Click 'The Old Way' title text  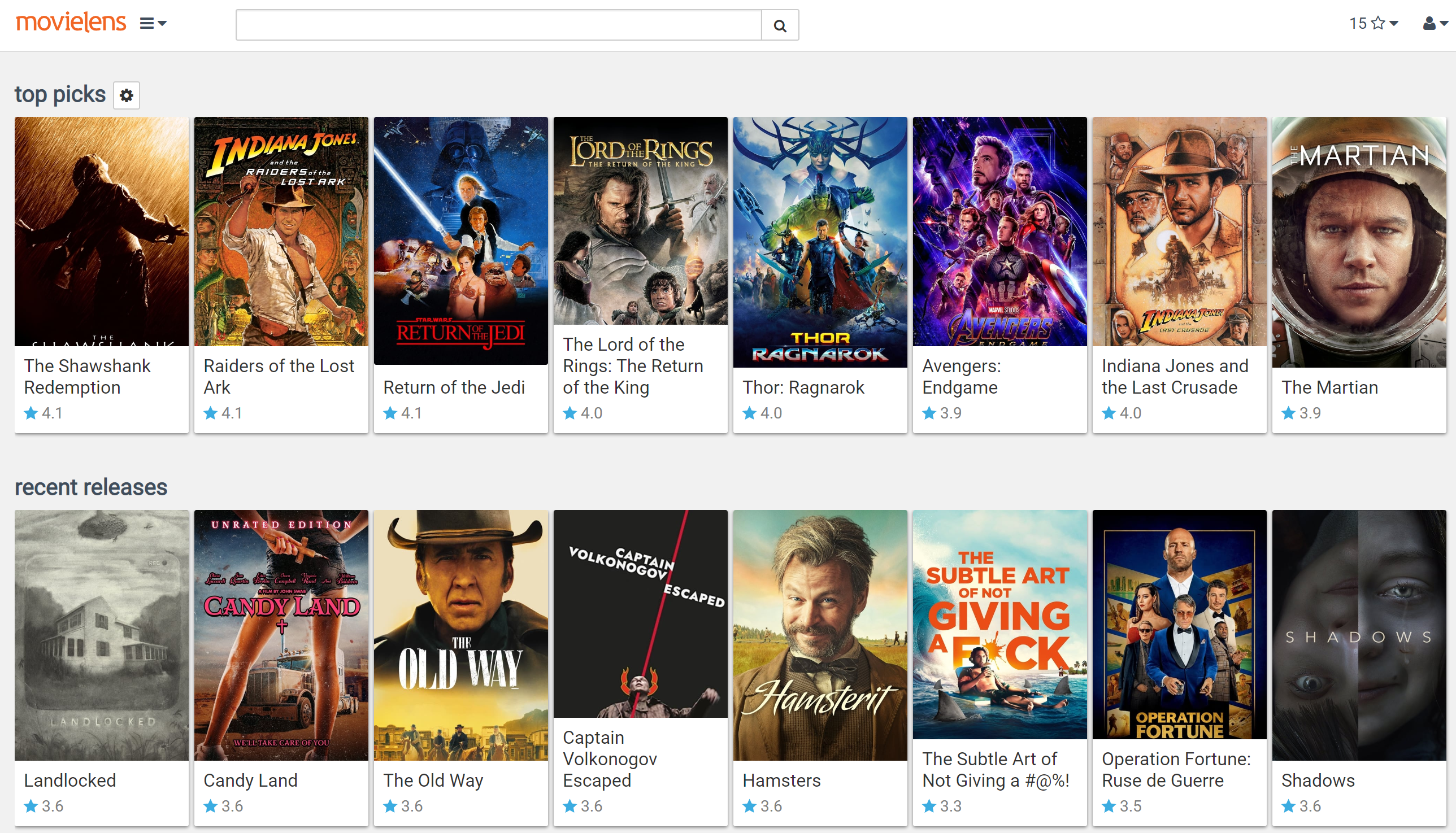[x=434, y=780]
